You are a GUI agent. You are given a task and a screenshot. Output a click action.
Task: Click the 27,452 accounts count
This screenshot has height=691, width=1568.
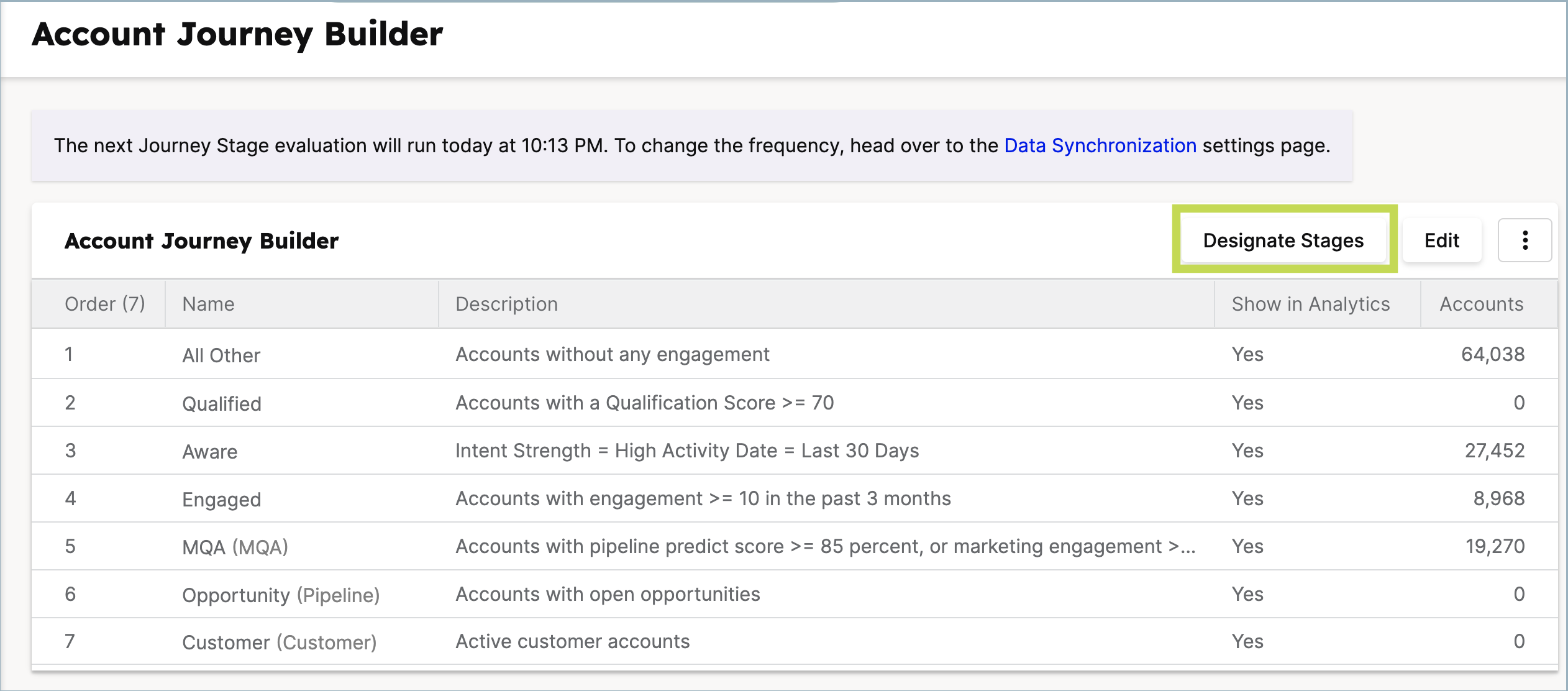coord(1495,451)
